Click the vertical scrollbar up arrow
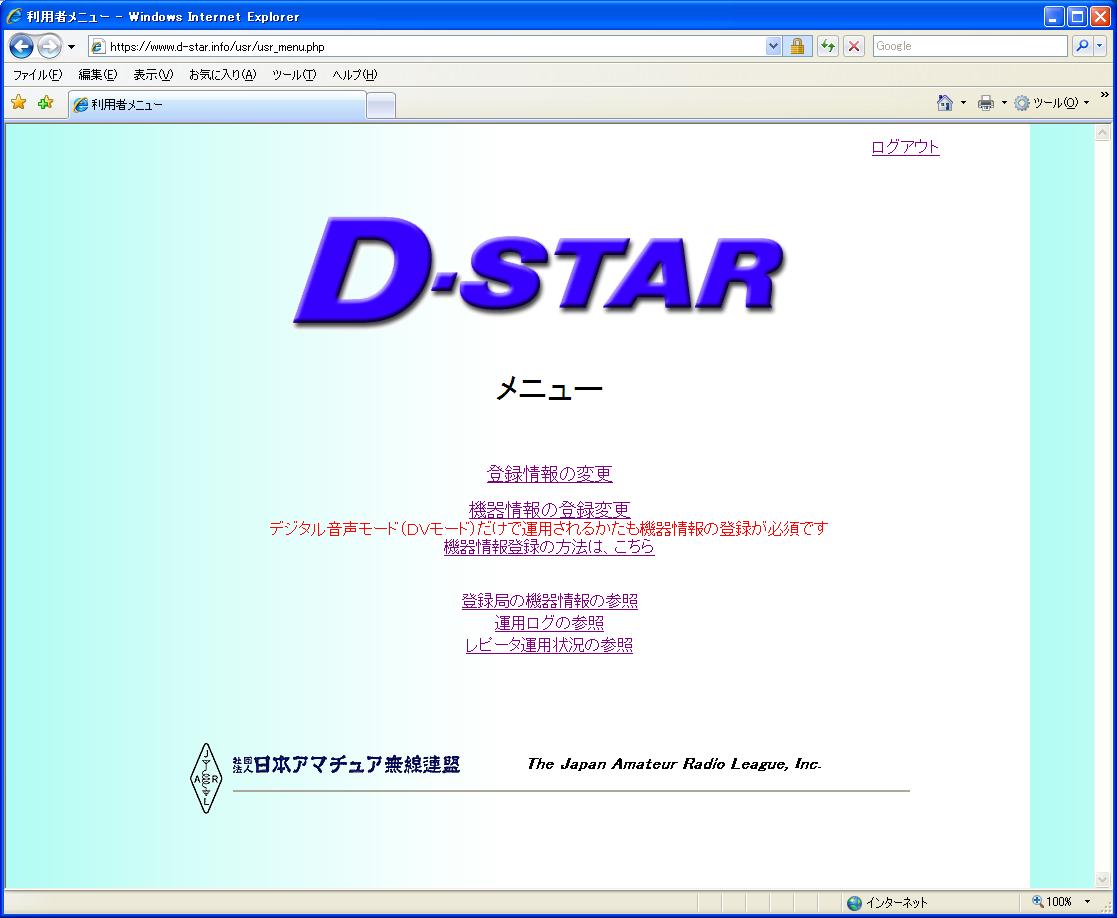 coord(1102,132)
